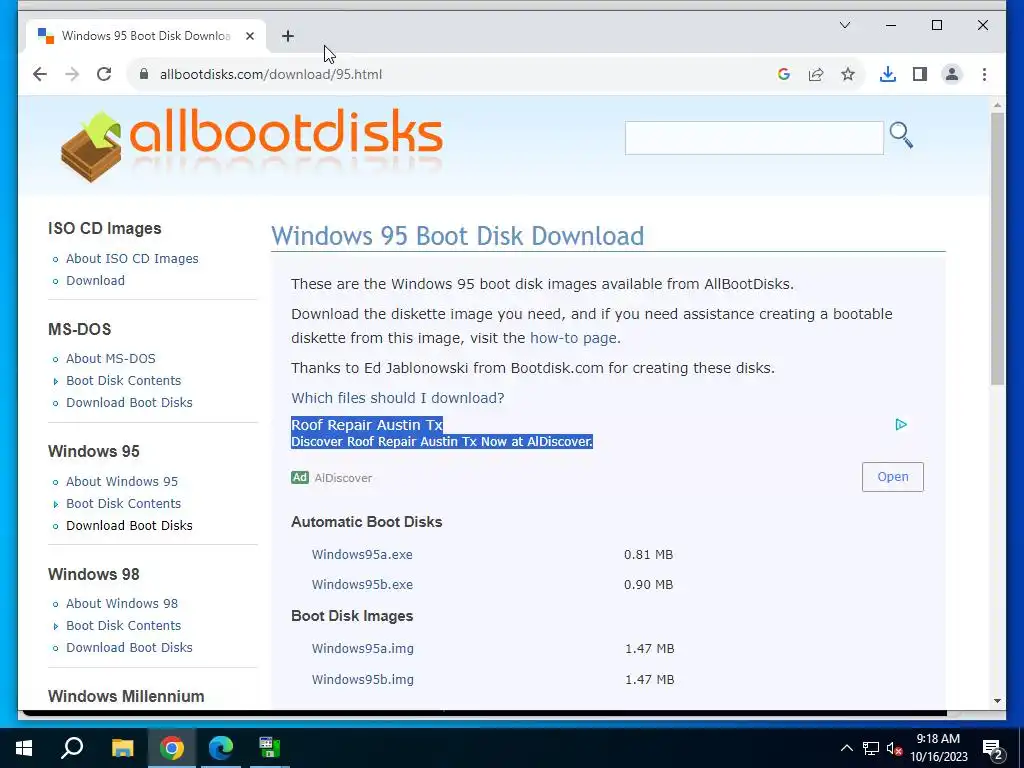Image resolution: width=1024 pixels, height=768 pixels.
Task: Open the Windows Start menu
Action: click(x=24, y=748)
